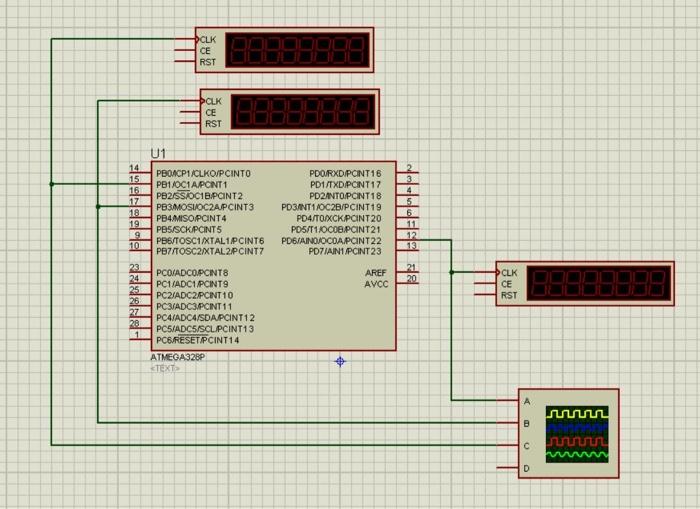Select PD0/RXD/PCINT16 pin label
The height and width of the screenshot is (509, 700).
pos(346,173)
